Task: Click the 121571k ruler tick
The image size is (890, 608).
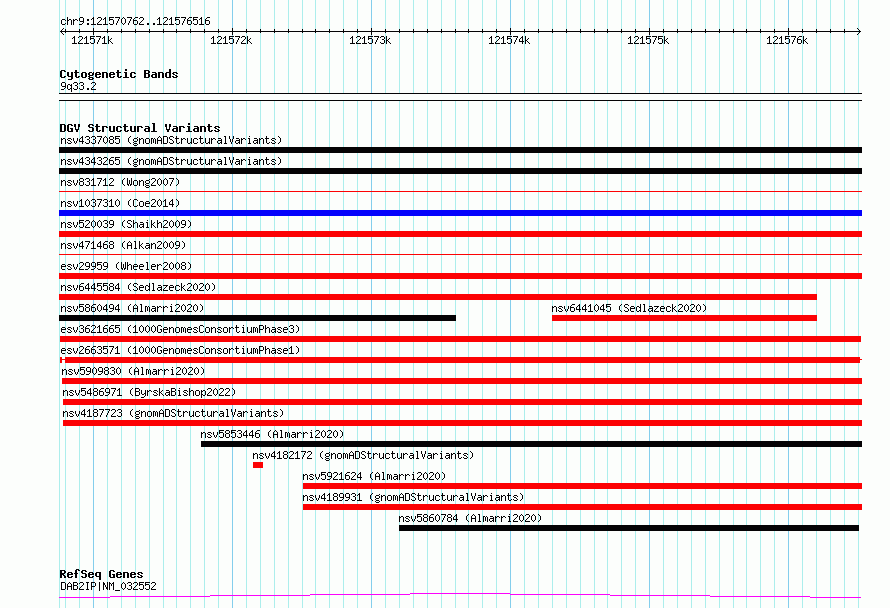Action: (92, 40)
